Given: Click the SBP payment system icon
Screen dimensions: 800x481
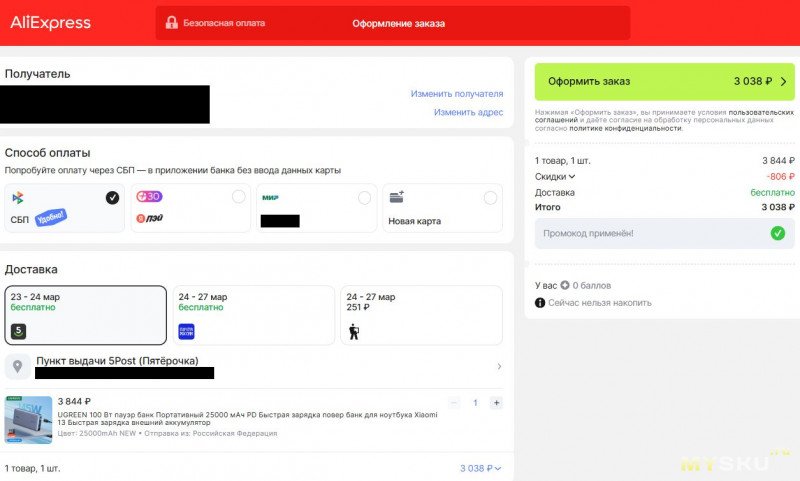Looking at the screenshot, I should tap(18, 198).
